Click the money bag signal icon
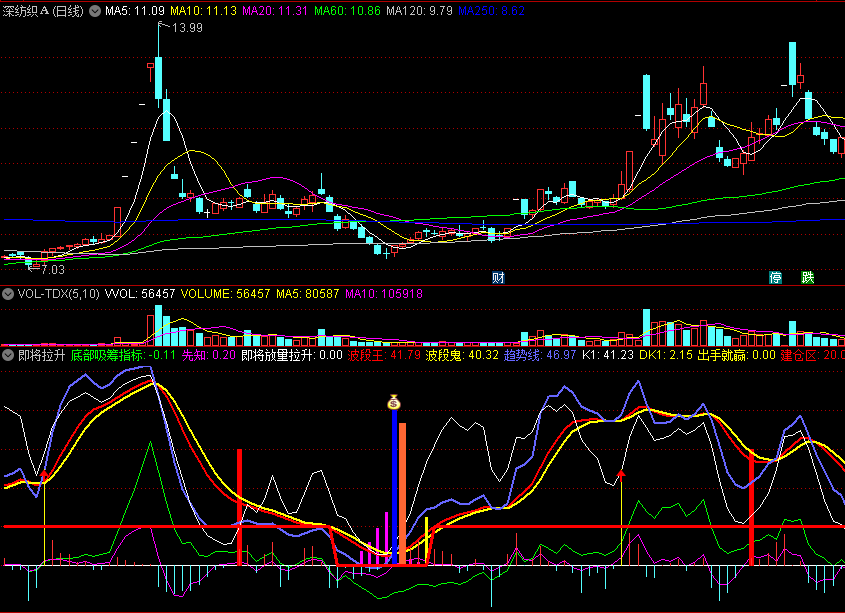Viewport: 845px width, 613px height. [x=394, y=402]
